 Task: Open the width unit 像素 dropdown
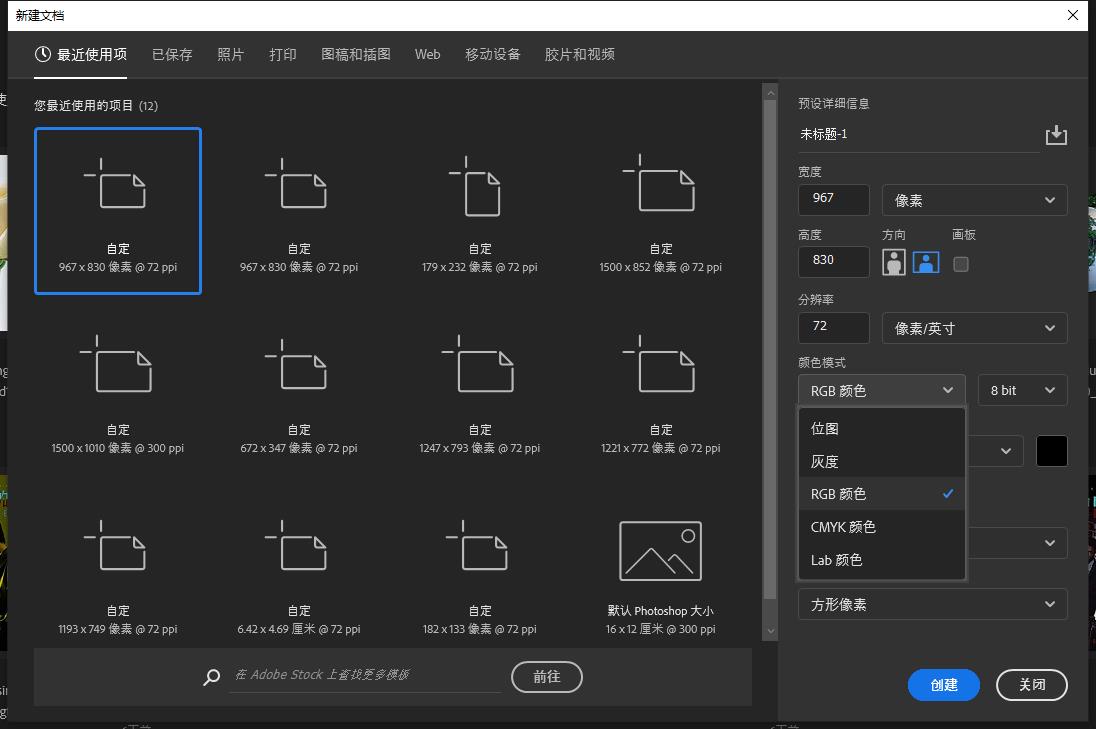[974, 200]
